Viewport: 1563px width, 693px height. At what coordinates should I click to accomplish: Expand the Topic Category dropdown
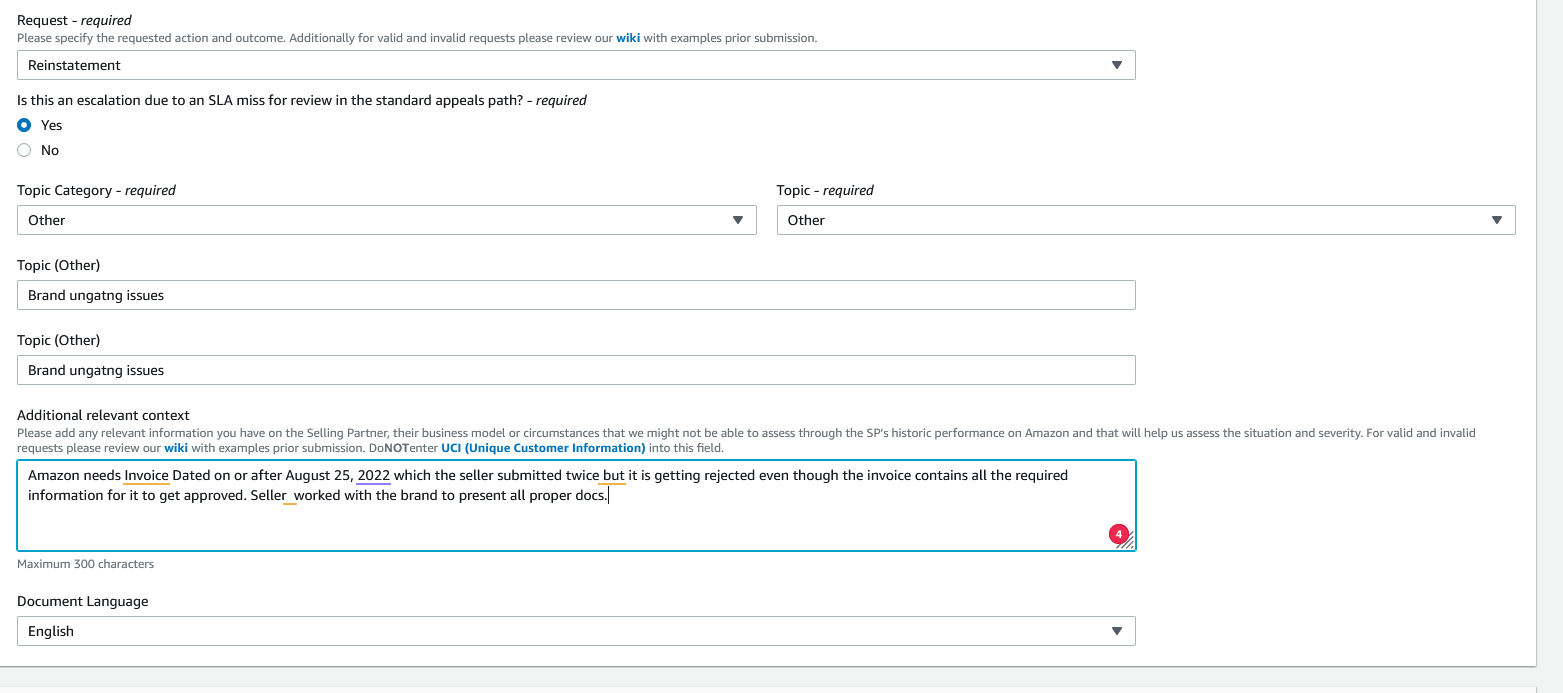386,220
